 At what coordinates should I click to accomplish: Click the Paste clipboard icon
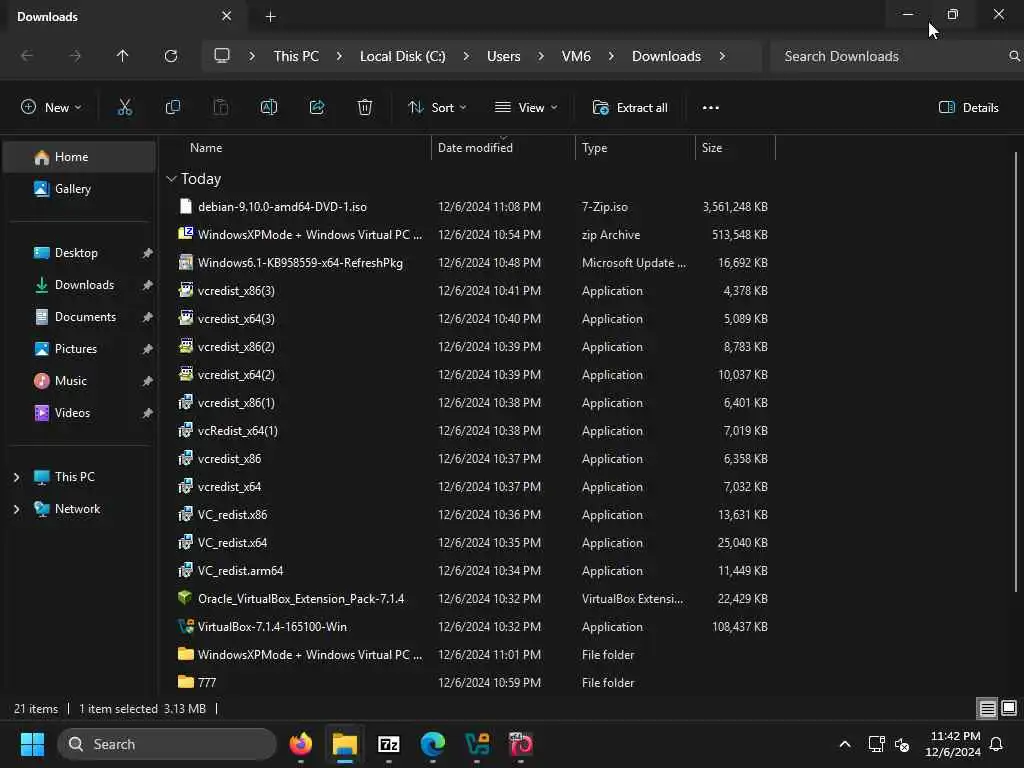coord(221,107)
